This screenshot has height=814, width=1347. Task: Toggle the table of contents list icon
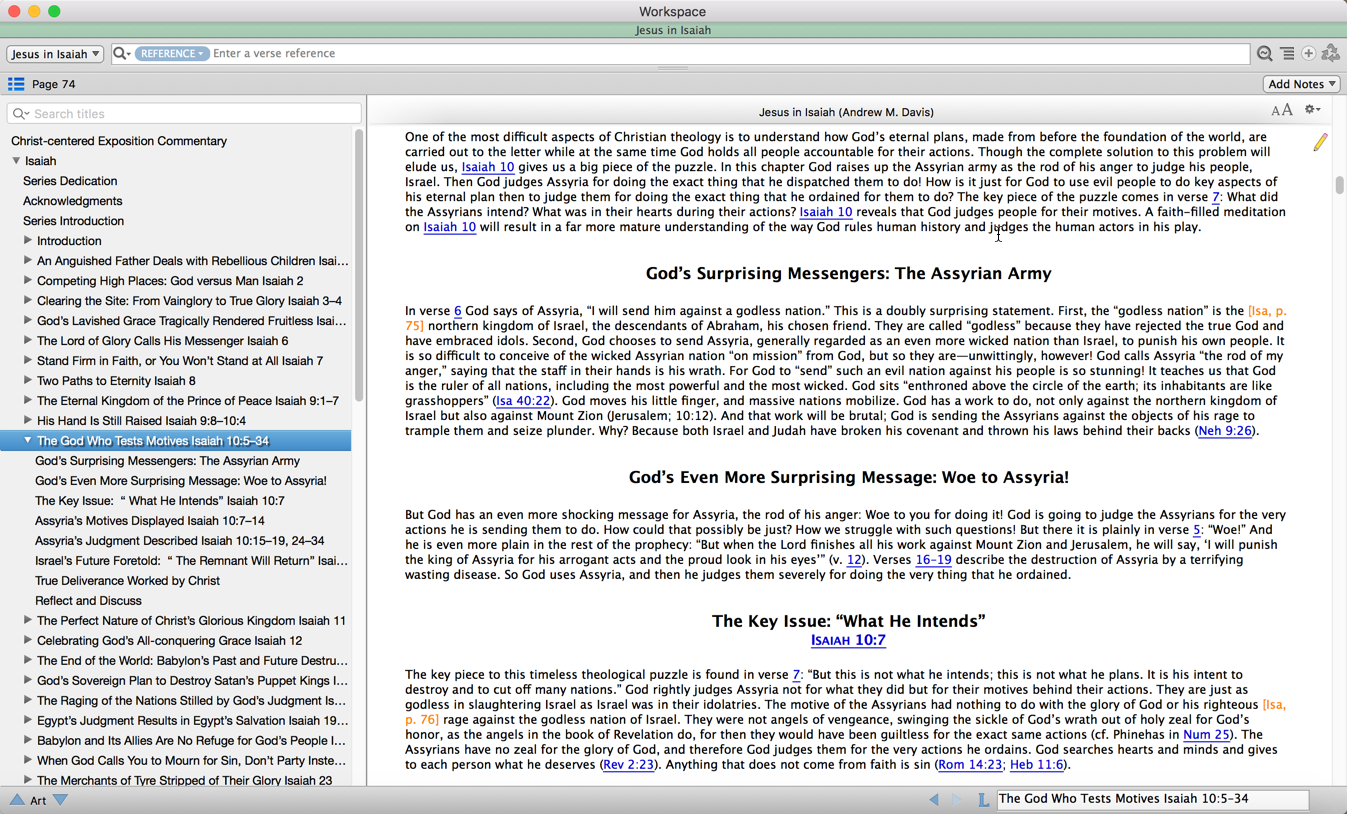point(16,84)
